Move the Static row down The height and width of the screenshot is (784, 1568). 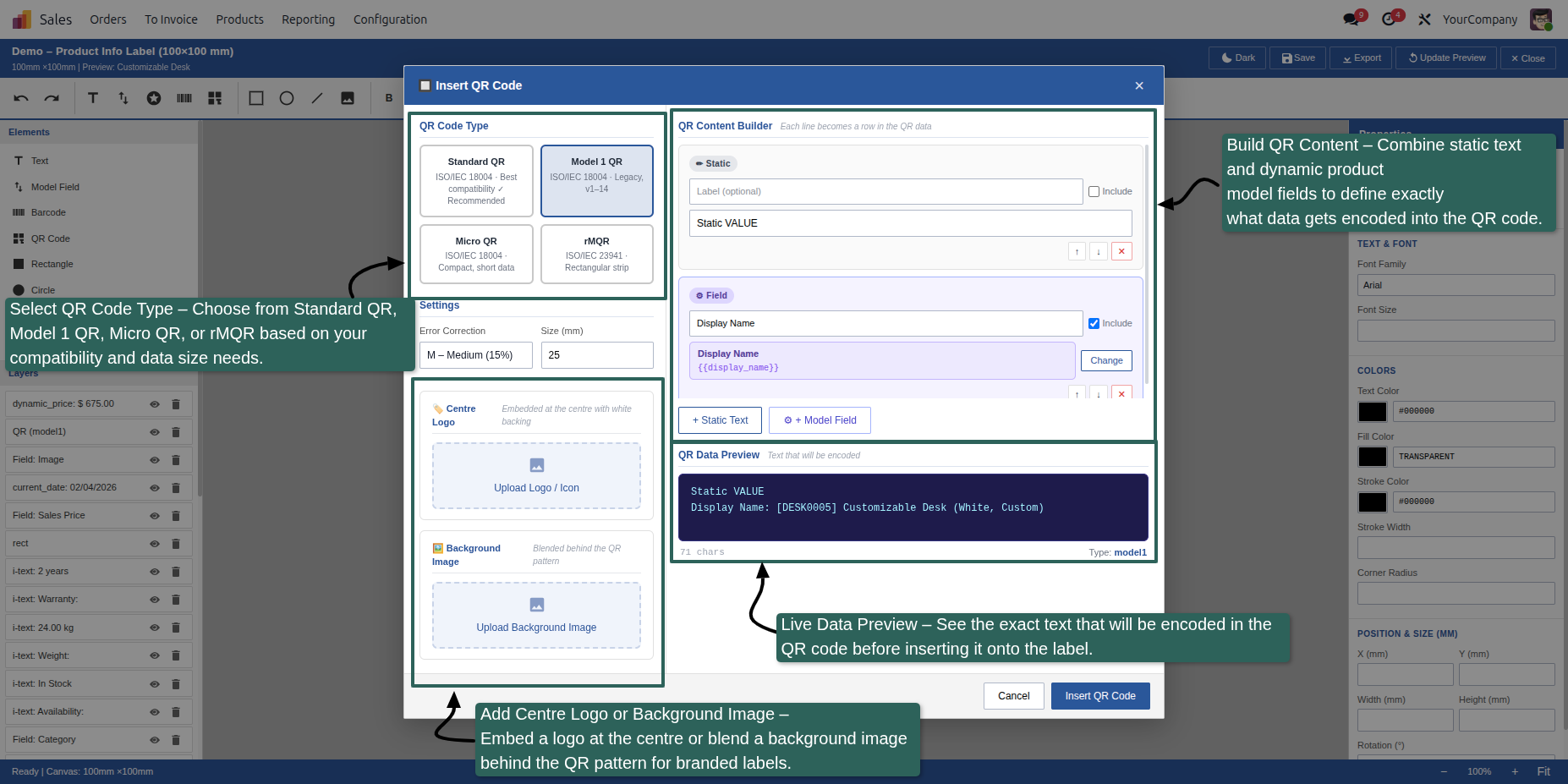pyautogui.click(x=1099, y=251)
